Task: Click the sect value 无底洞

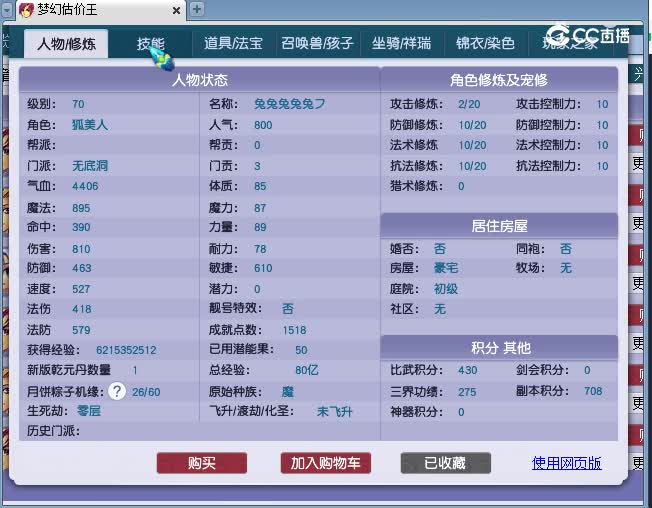Action: pos(90,166)
